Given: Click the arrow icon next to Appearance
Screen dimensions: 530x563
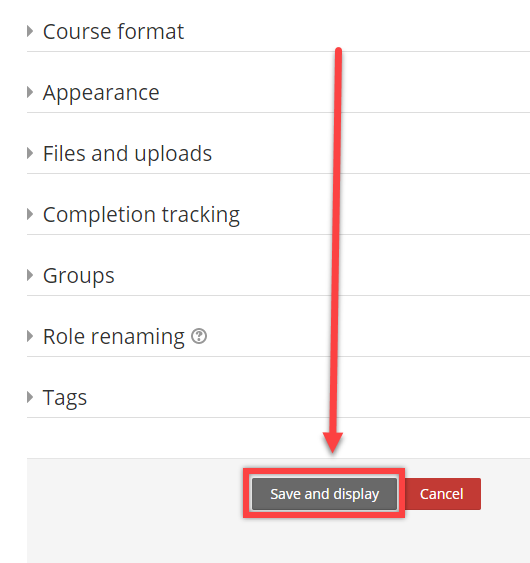Looking at the screenshot, I should pyautogui.click(x=30, y=93).
